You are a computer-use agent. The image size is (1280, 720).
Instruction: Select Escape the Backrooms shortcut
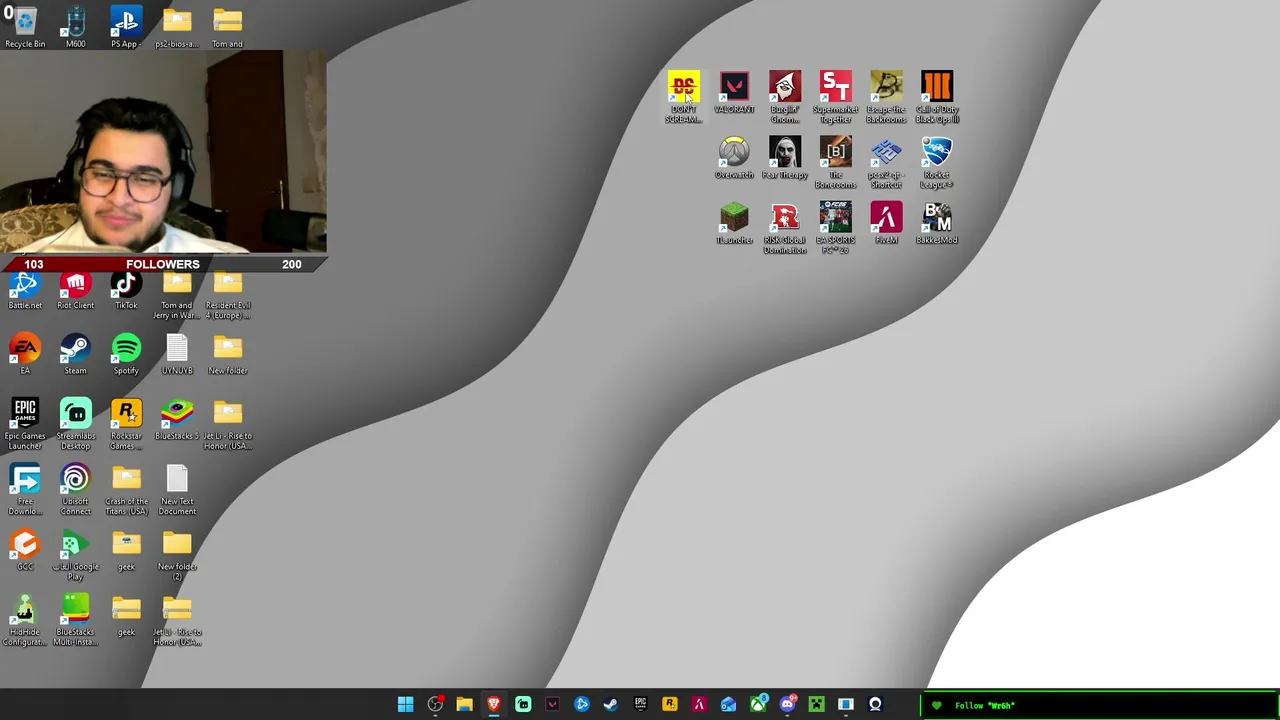[x=886, y=97]
